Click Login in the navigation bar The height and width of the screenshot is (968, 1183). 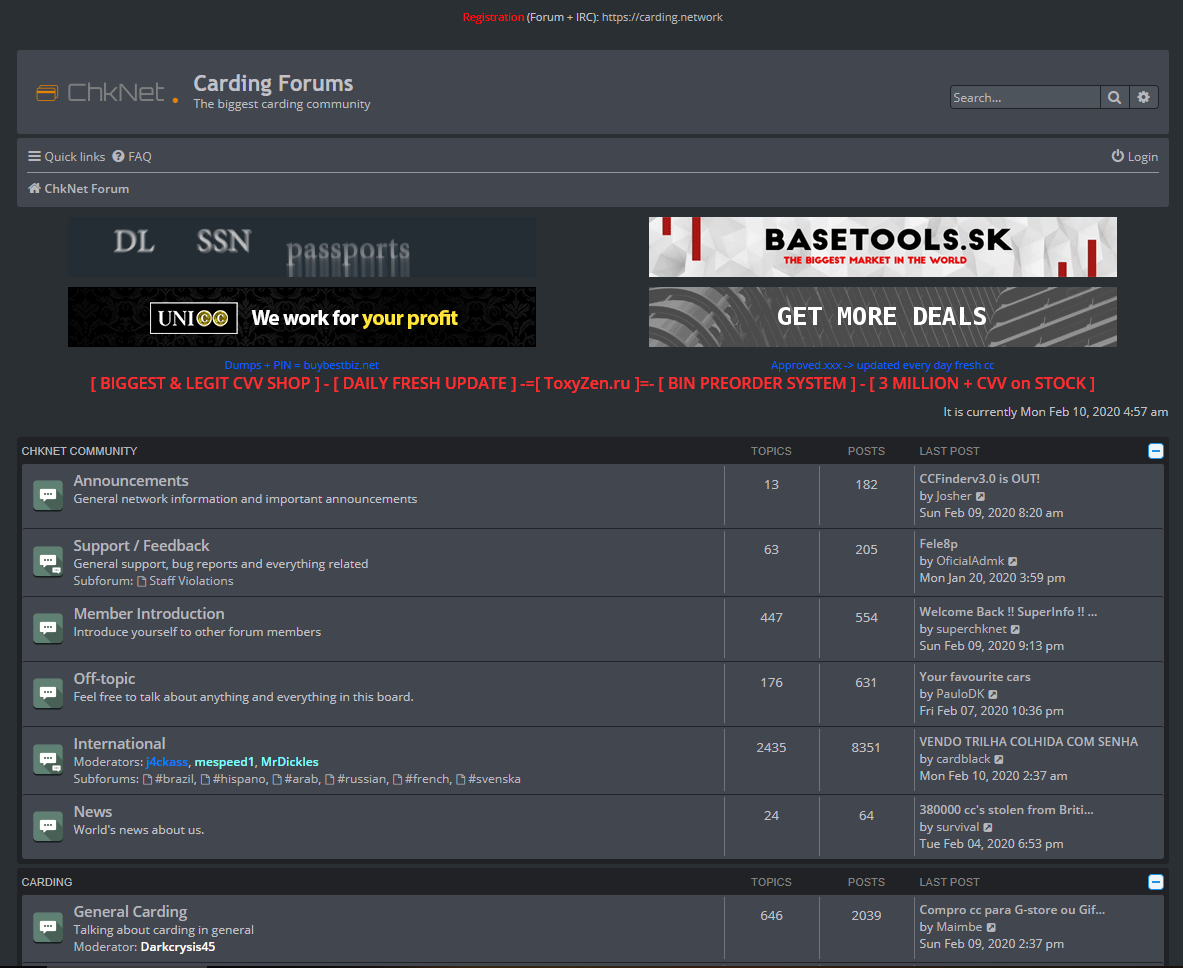pos(1135,156)
